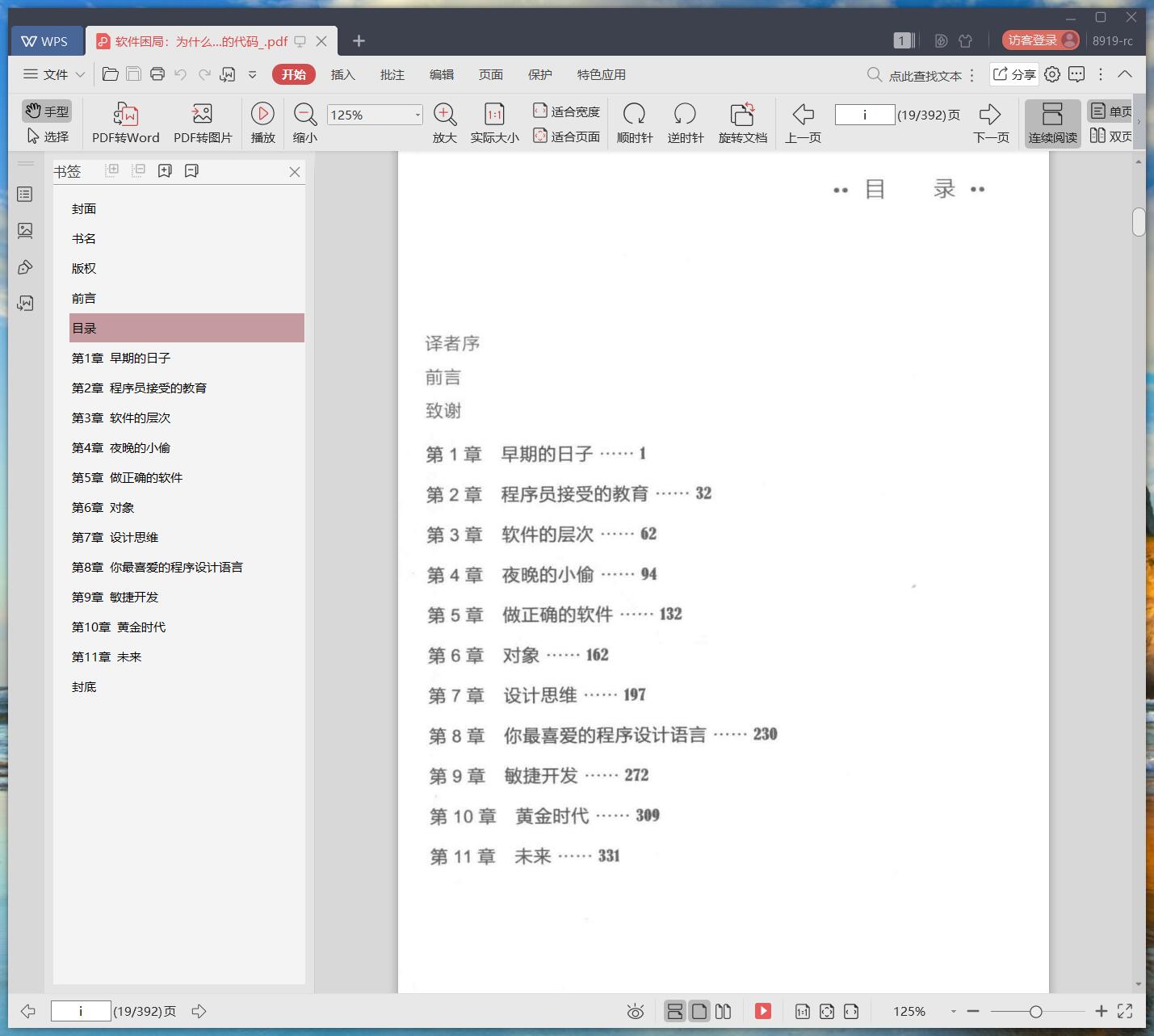The height and width of the screenshot is (1036, 1154).
Task: Toggle continuous view icon in status bar
Action: click(675, 1011)
